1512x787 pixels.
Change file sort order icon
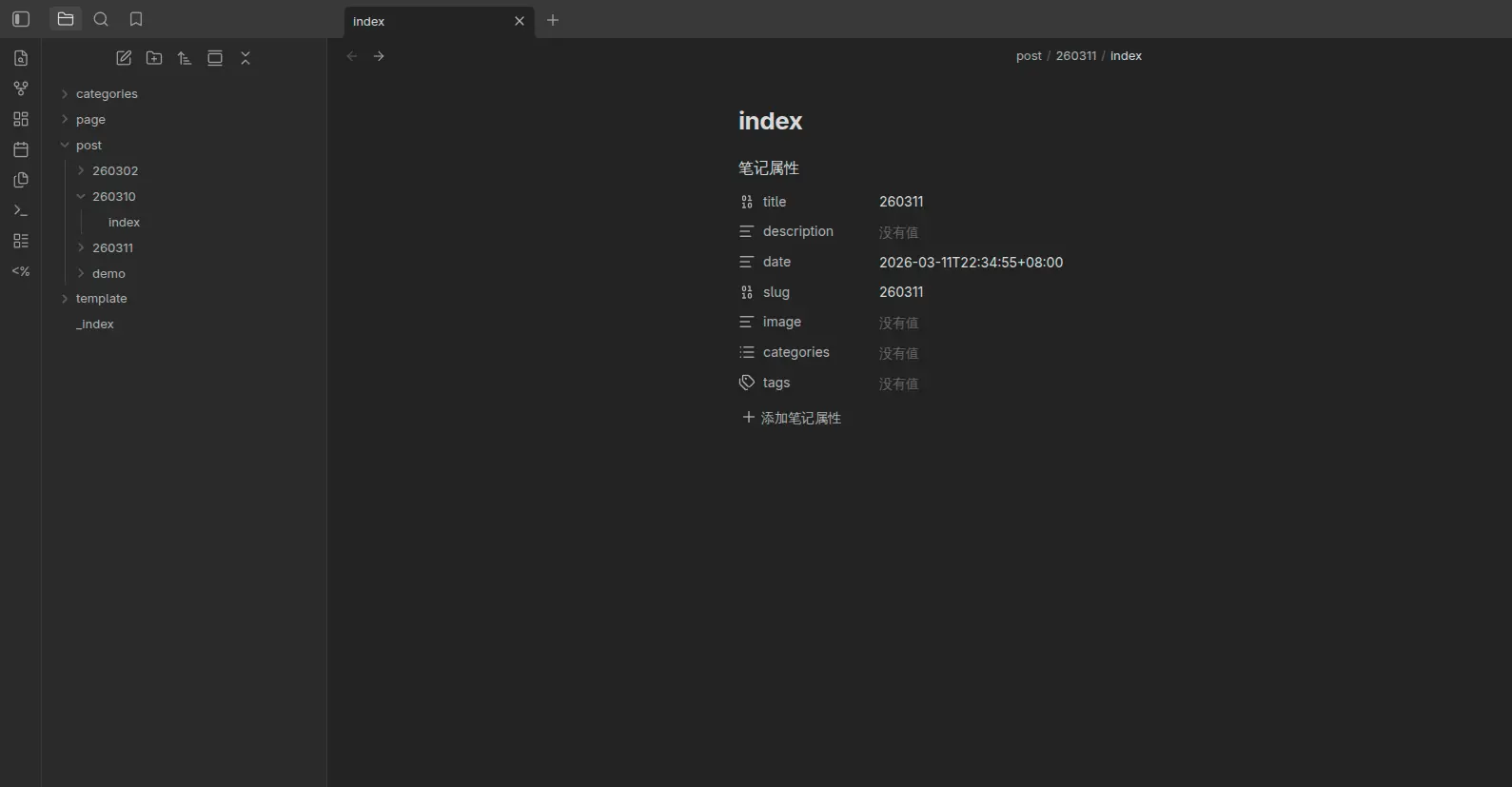click(x=185, y=58)
